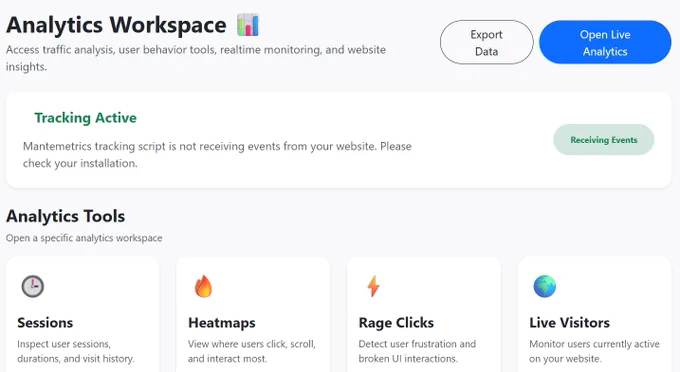Click 'Inspect user sessions' description text

pyautogui.click(x=76, y=351)
